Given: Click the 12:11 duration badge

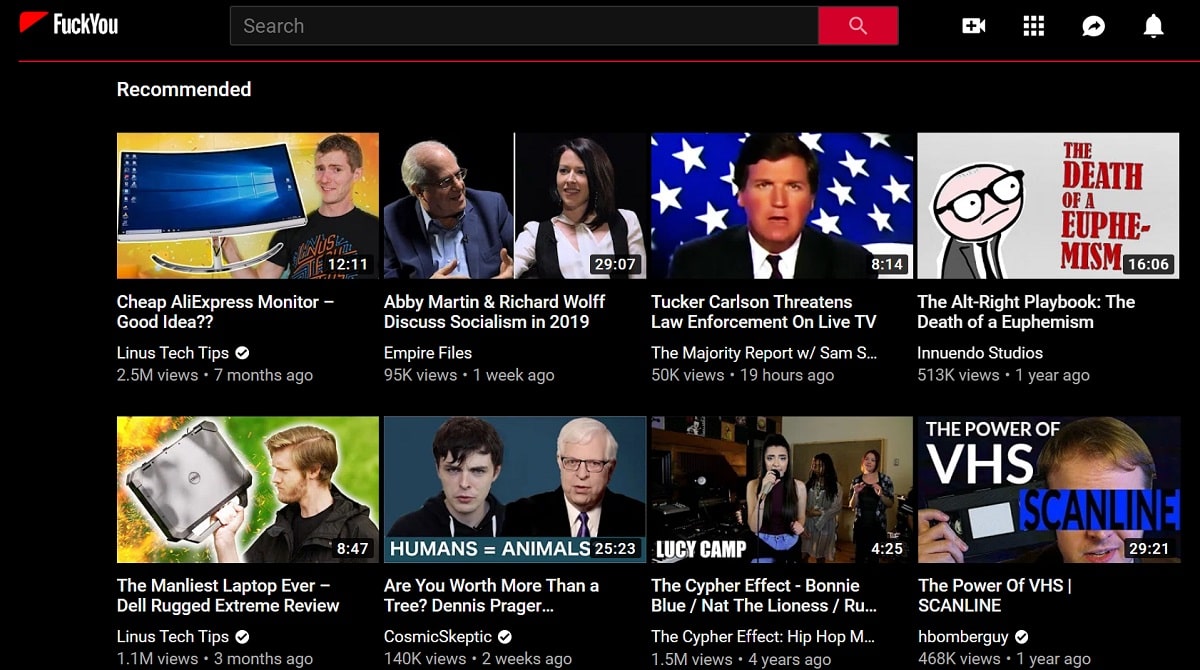Looking at the screenshot, I should tap(348, 264).
